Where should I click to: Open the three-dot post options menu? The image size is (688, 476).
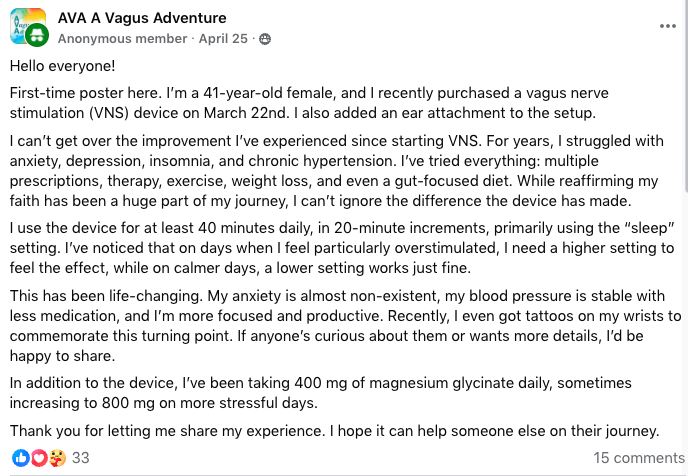click(x=668, y=26)
